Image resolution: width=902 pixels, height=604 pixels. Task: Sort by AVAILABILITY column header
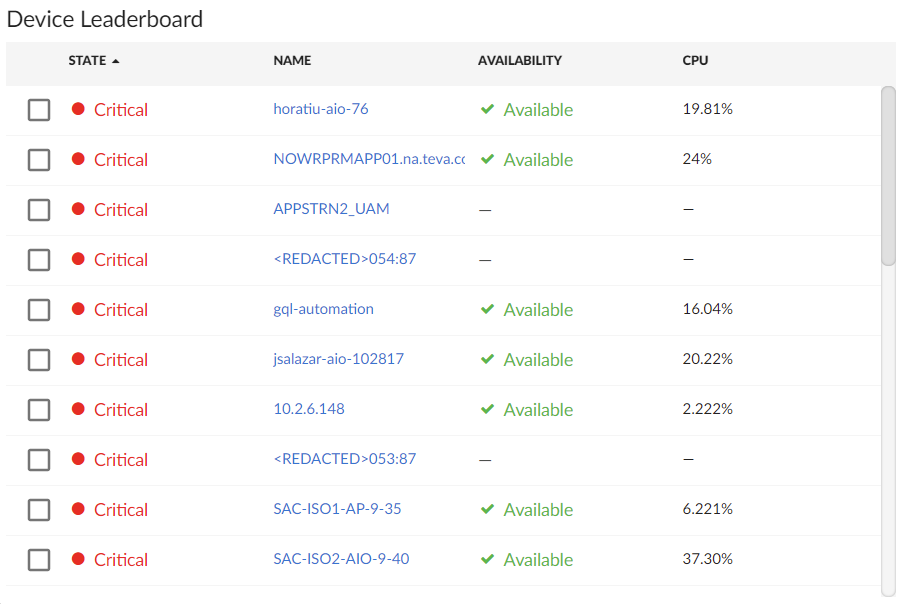tap(519, 61)
